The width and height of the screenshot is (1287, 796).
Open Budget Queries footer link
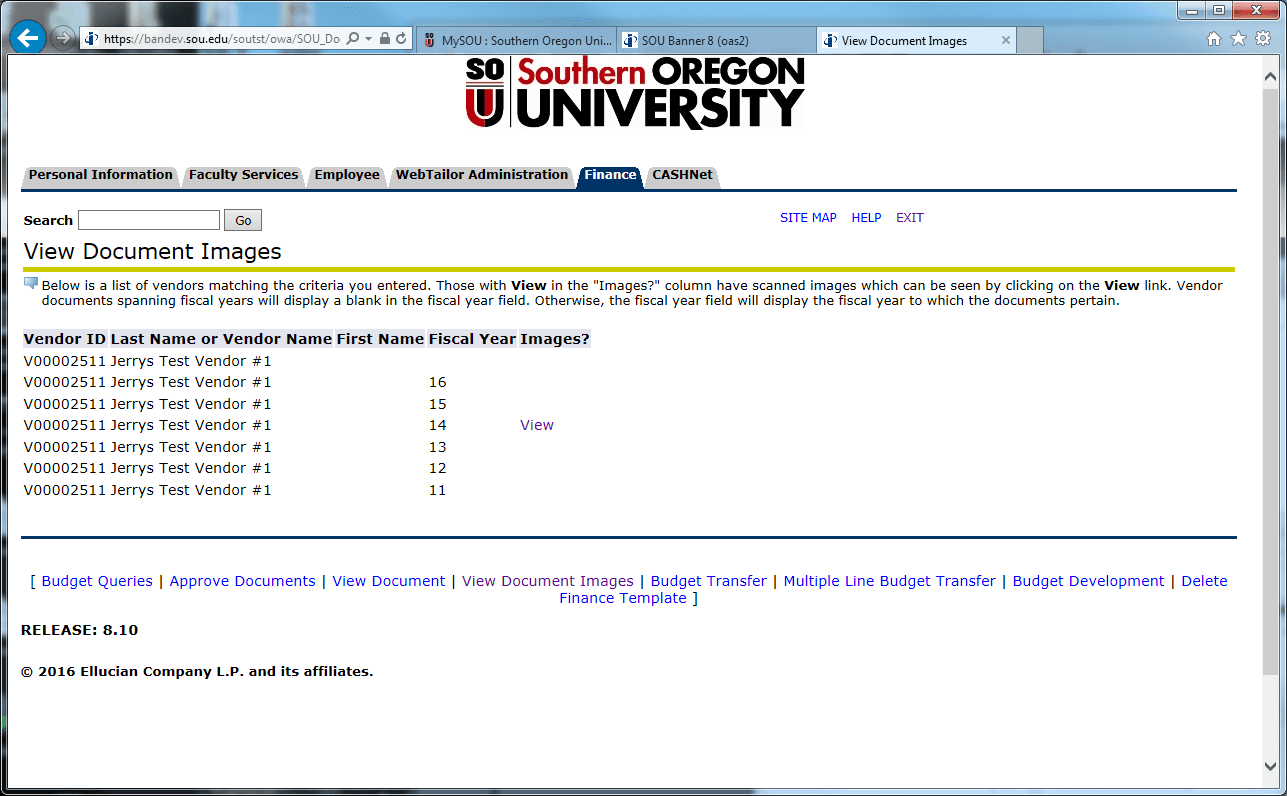coord(97,581)
